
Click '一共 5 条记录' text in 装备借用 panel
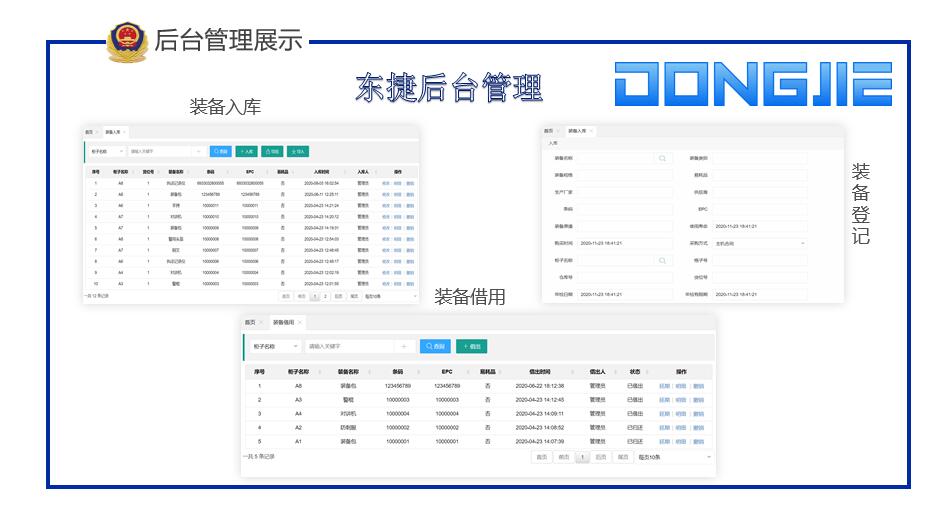click(259, 457)
